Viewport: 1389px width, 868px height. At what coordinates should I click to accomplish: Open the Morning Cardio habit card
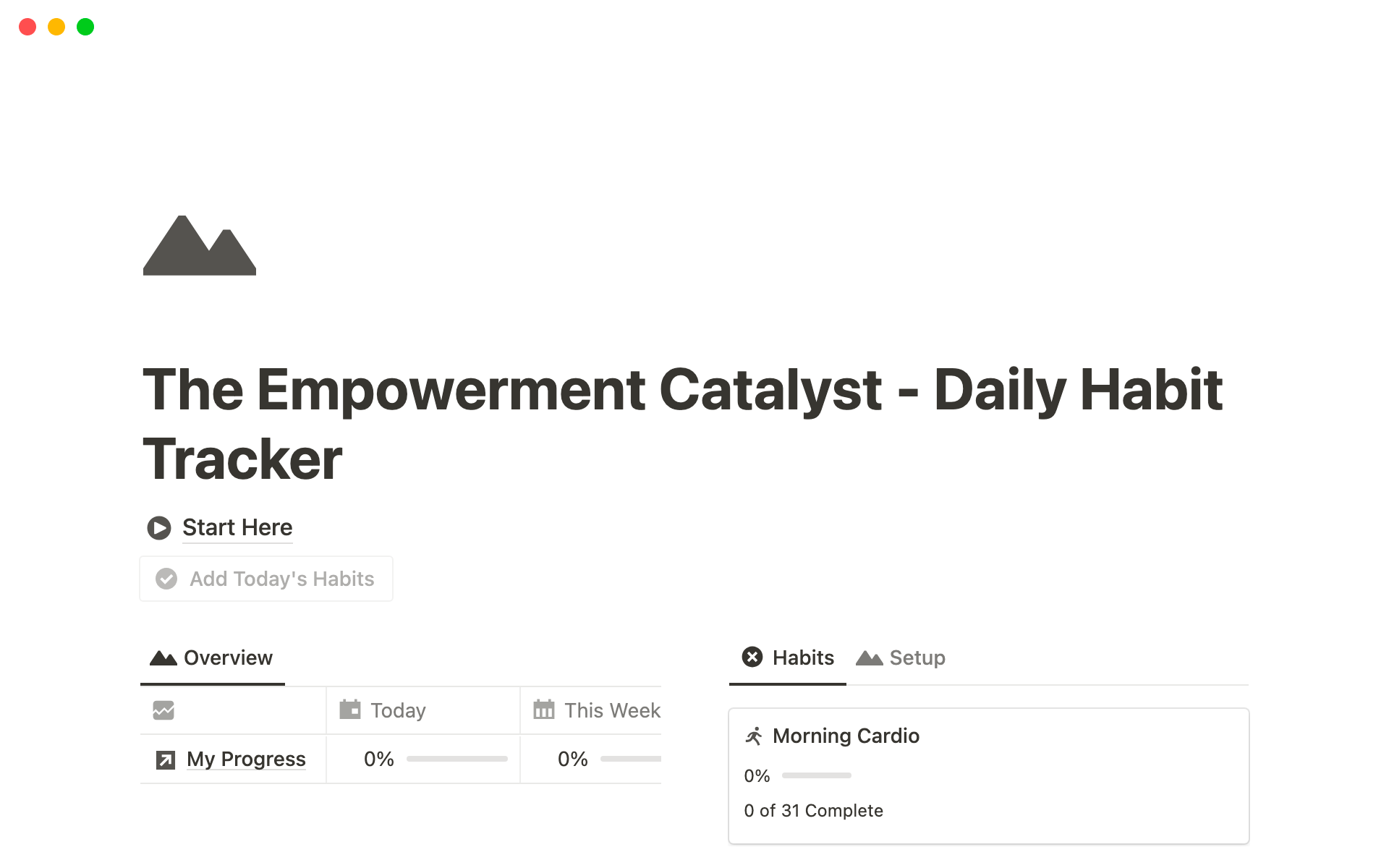pos(988,775)
